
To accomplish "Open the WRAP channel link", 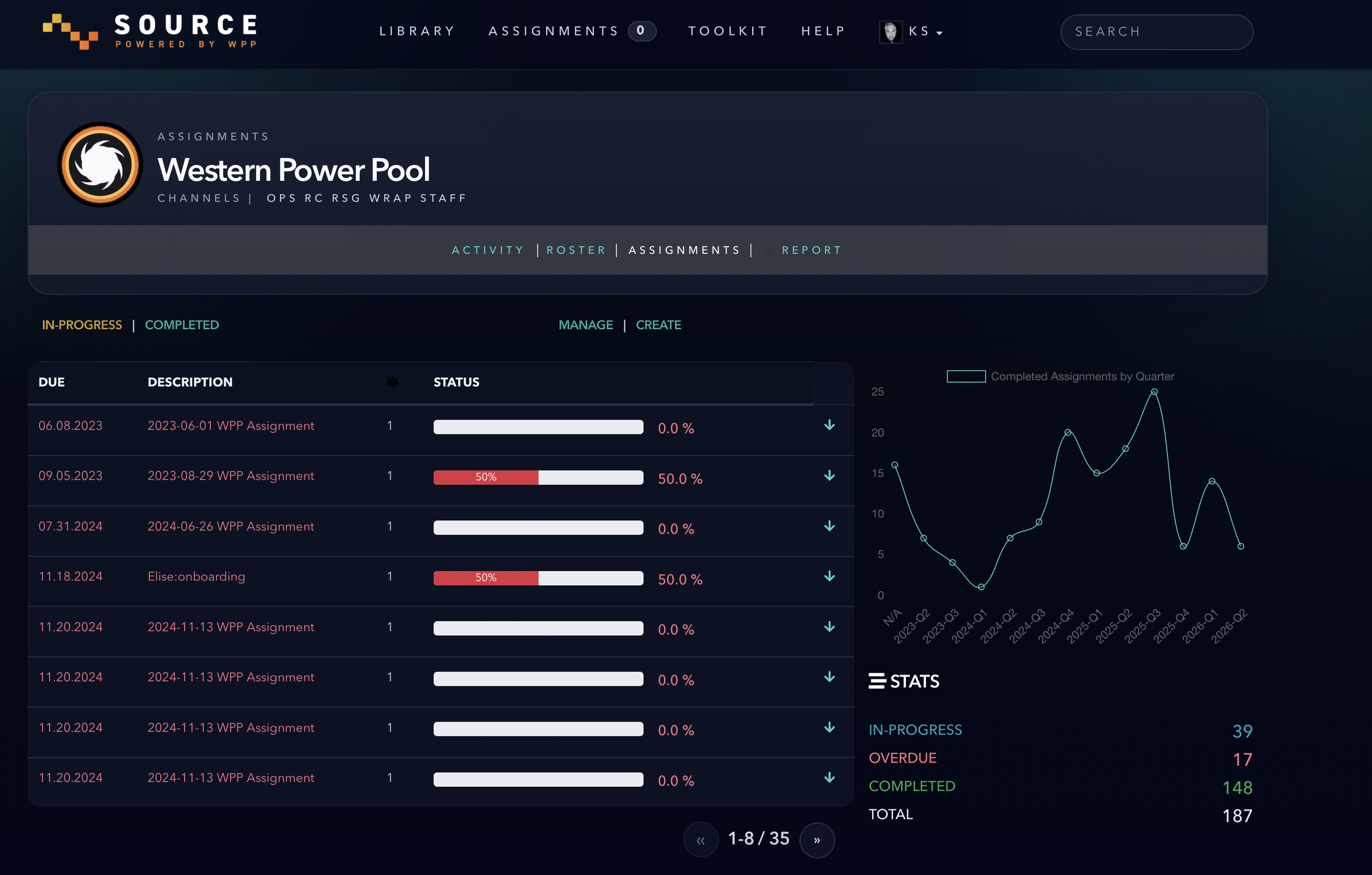I will (x=390, y=198).
